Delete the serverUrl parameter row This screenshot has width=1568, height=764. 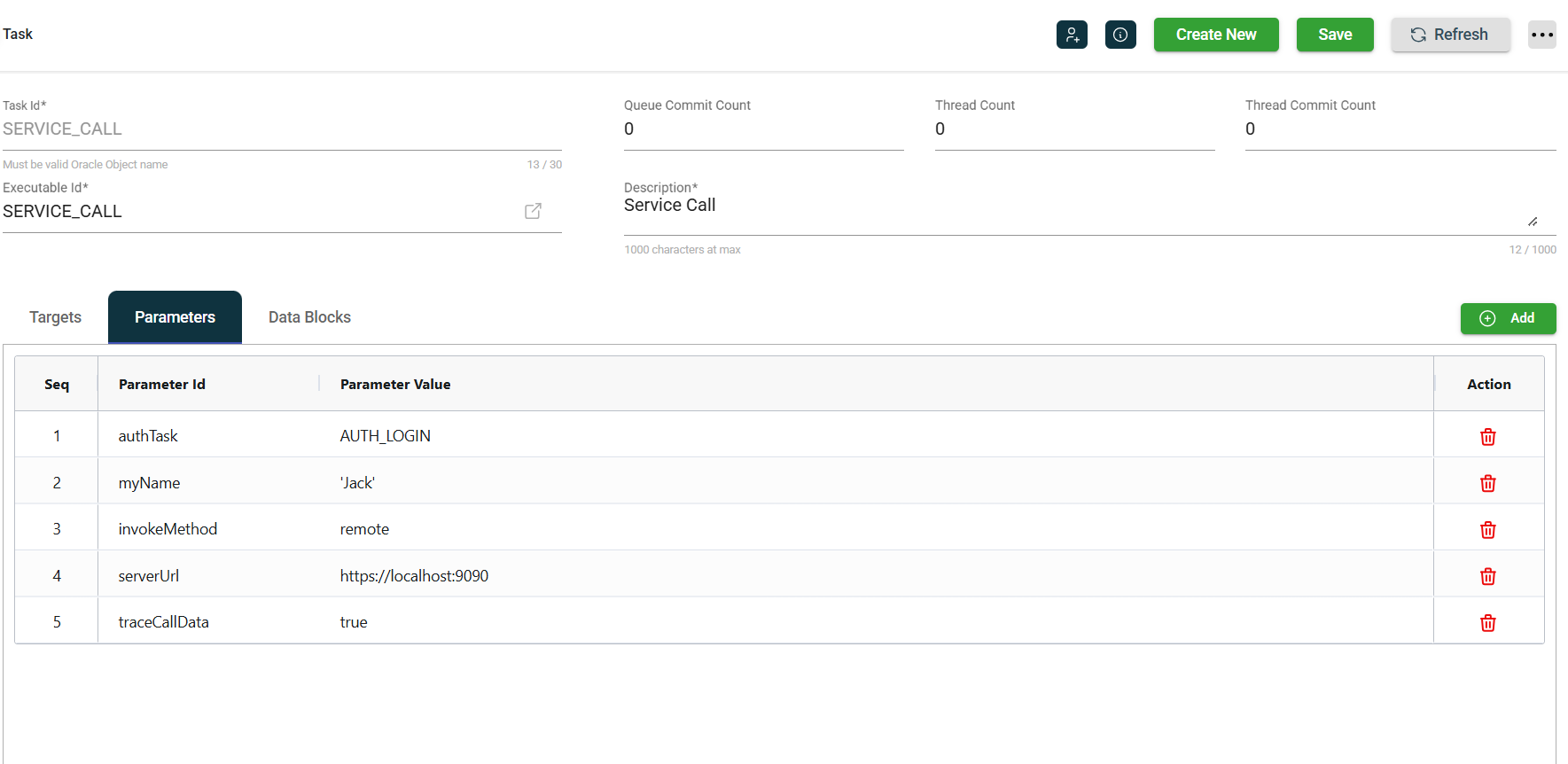click(x=1487, y=576)
